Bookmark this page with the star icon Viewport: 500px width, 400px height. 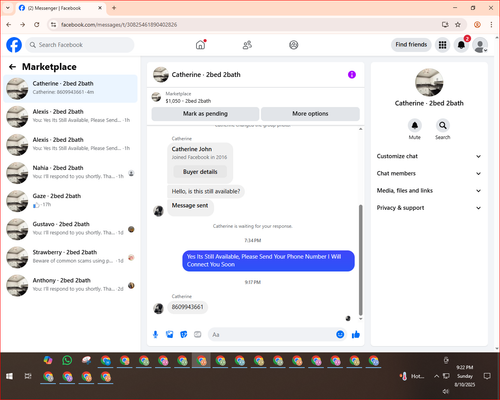tap(458, 25)
